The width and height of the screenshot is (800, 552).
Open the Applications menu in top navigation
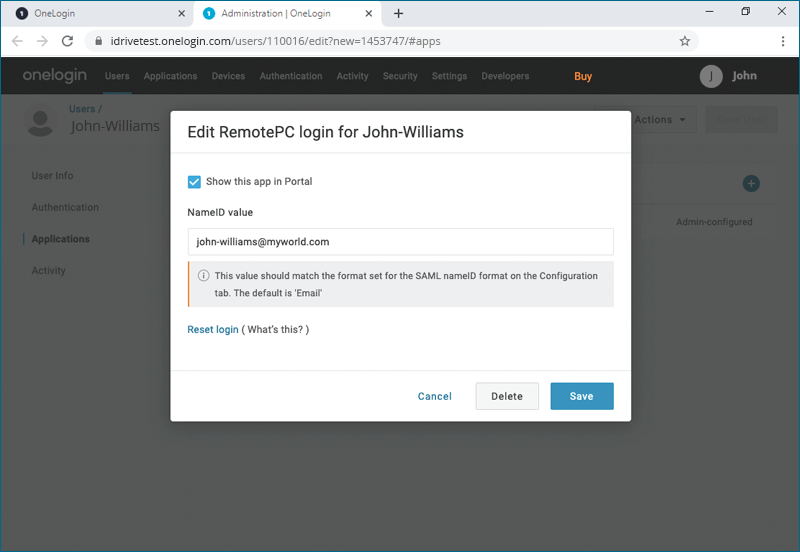point(170,76)
